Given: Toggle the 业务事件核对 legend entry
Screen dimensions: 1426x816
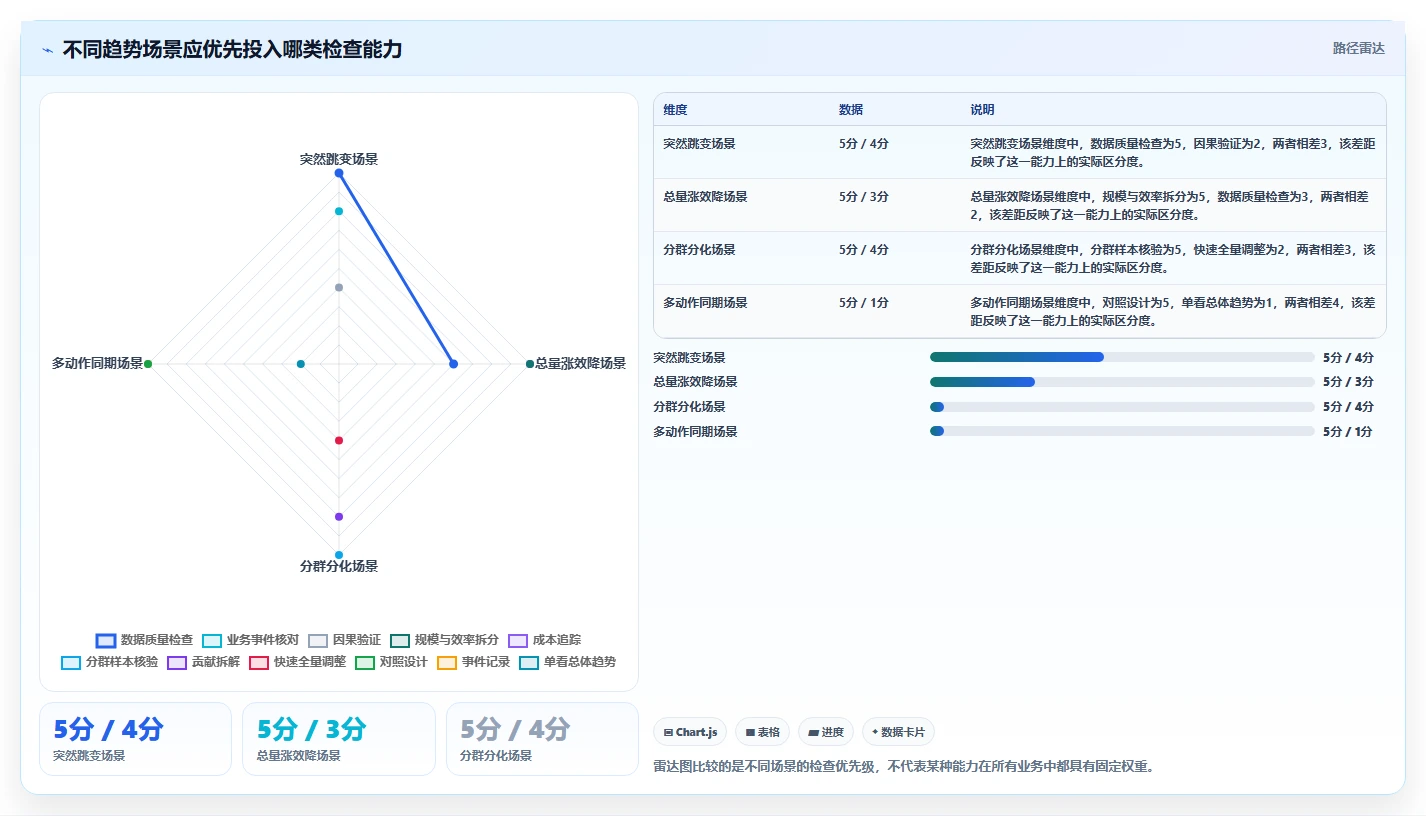Looking at the screenshot, I should (x=251, y=640).
